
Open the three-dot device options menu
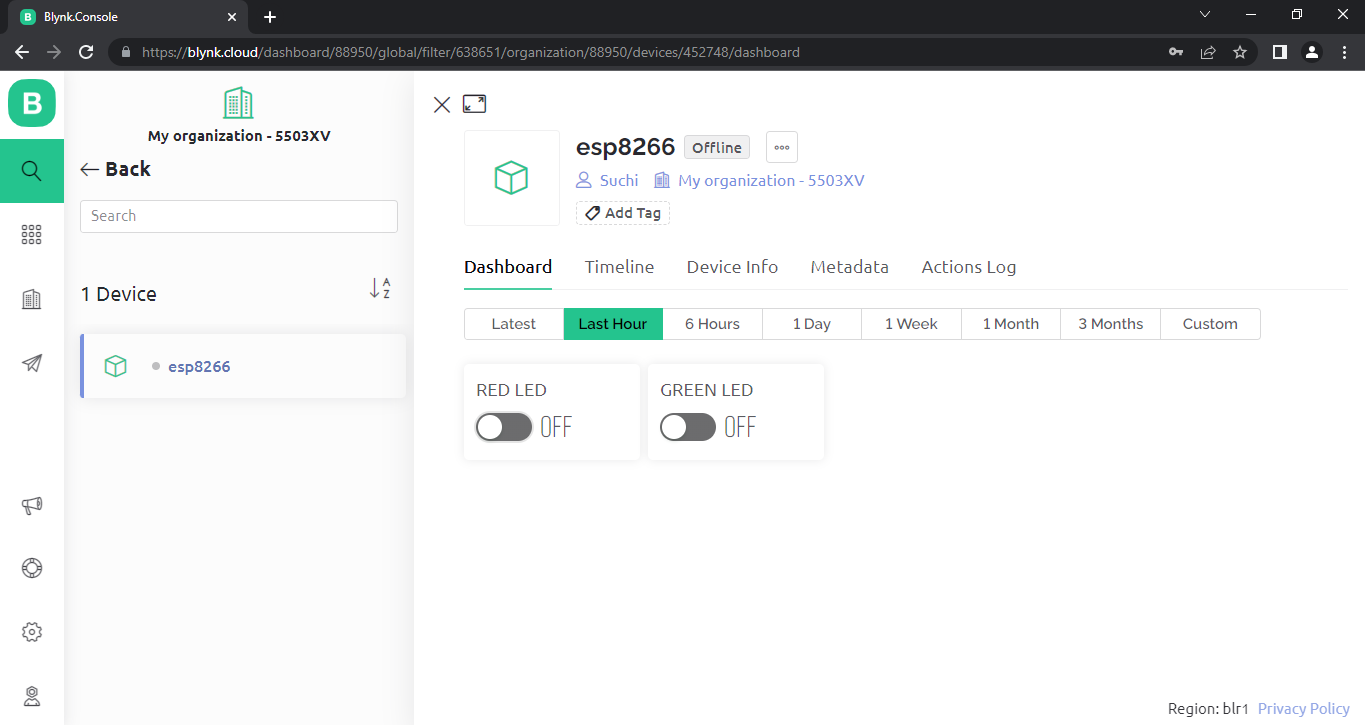coord(781,147)
